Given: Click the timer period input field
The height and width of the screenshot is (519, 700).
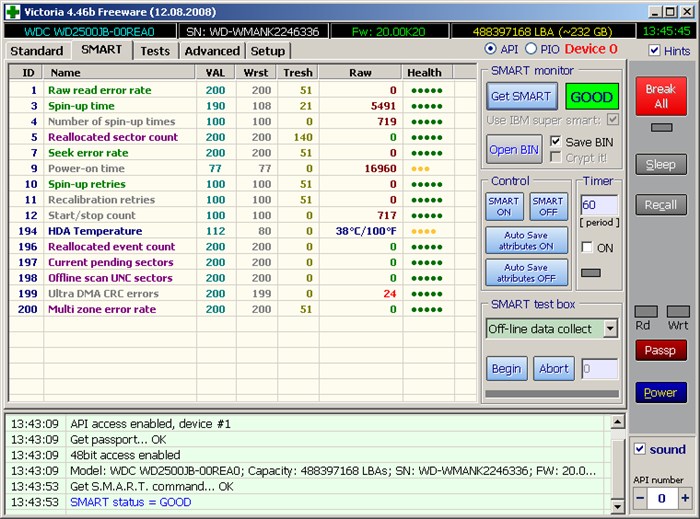Looking at the screenshot, I should tap(600, 205).
